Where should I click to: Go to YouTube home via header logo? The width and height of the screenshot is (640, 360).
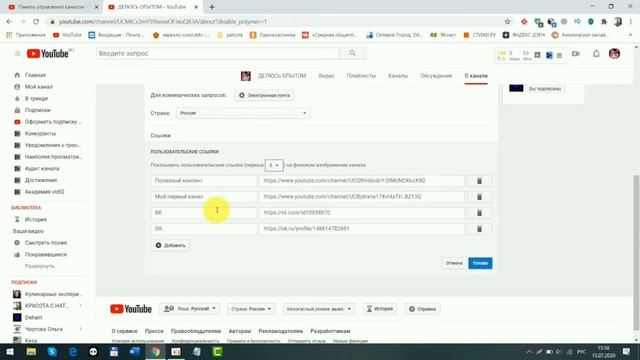coord(48,53)
